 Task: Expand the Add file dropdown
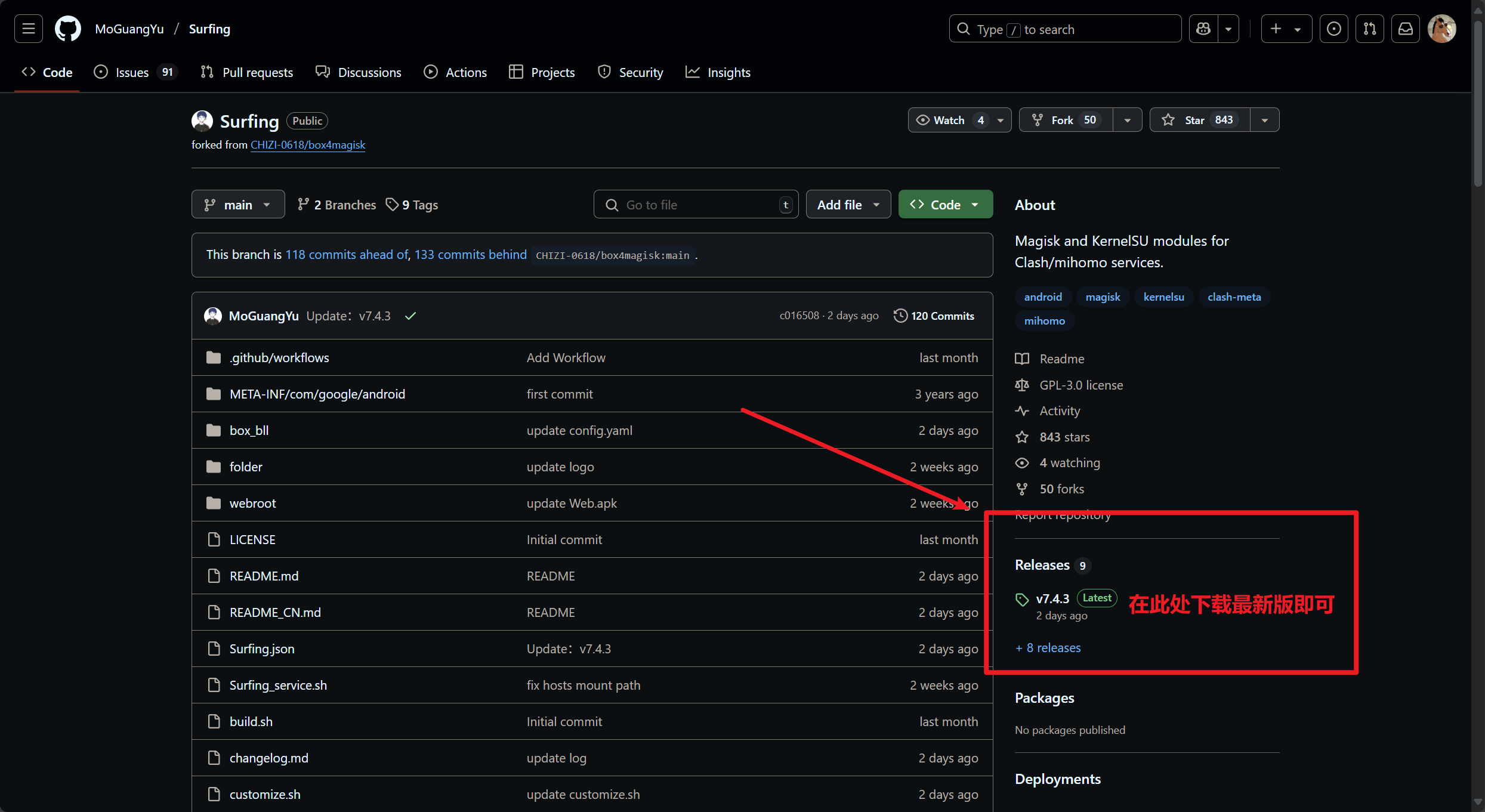coord(848,205)
